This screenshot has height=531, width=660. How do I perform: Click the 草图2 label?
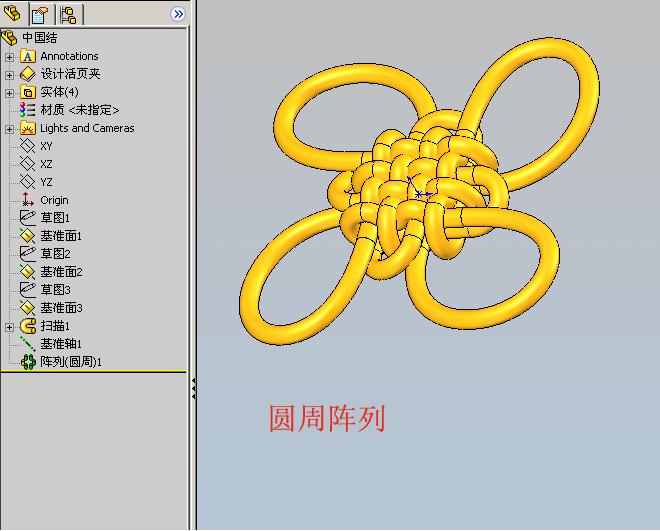tap(55, 254)
